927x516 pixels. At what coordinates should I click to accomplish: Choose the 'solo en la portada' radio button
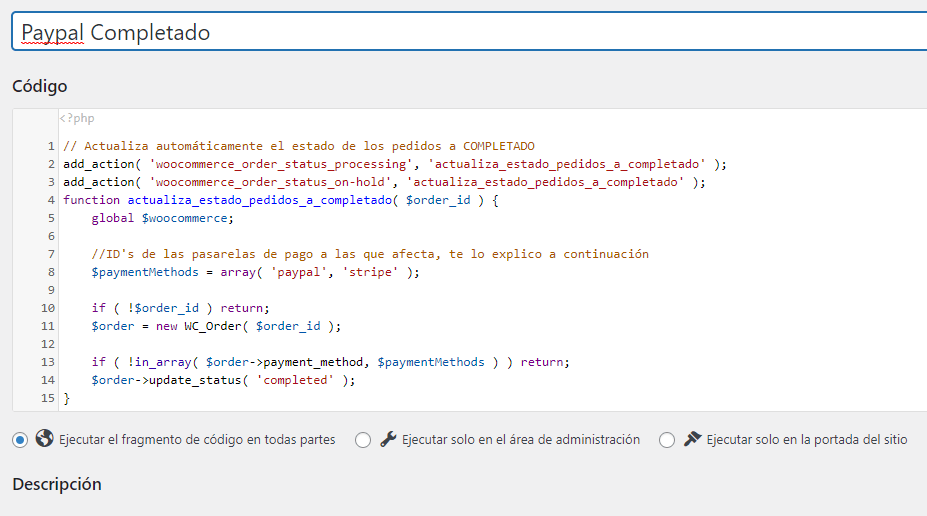pos(667,440)
